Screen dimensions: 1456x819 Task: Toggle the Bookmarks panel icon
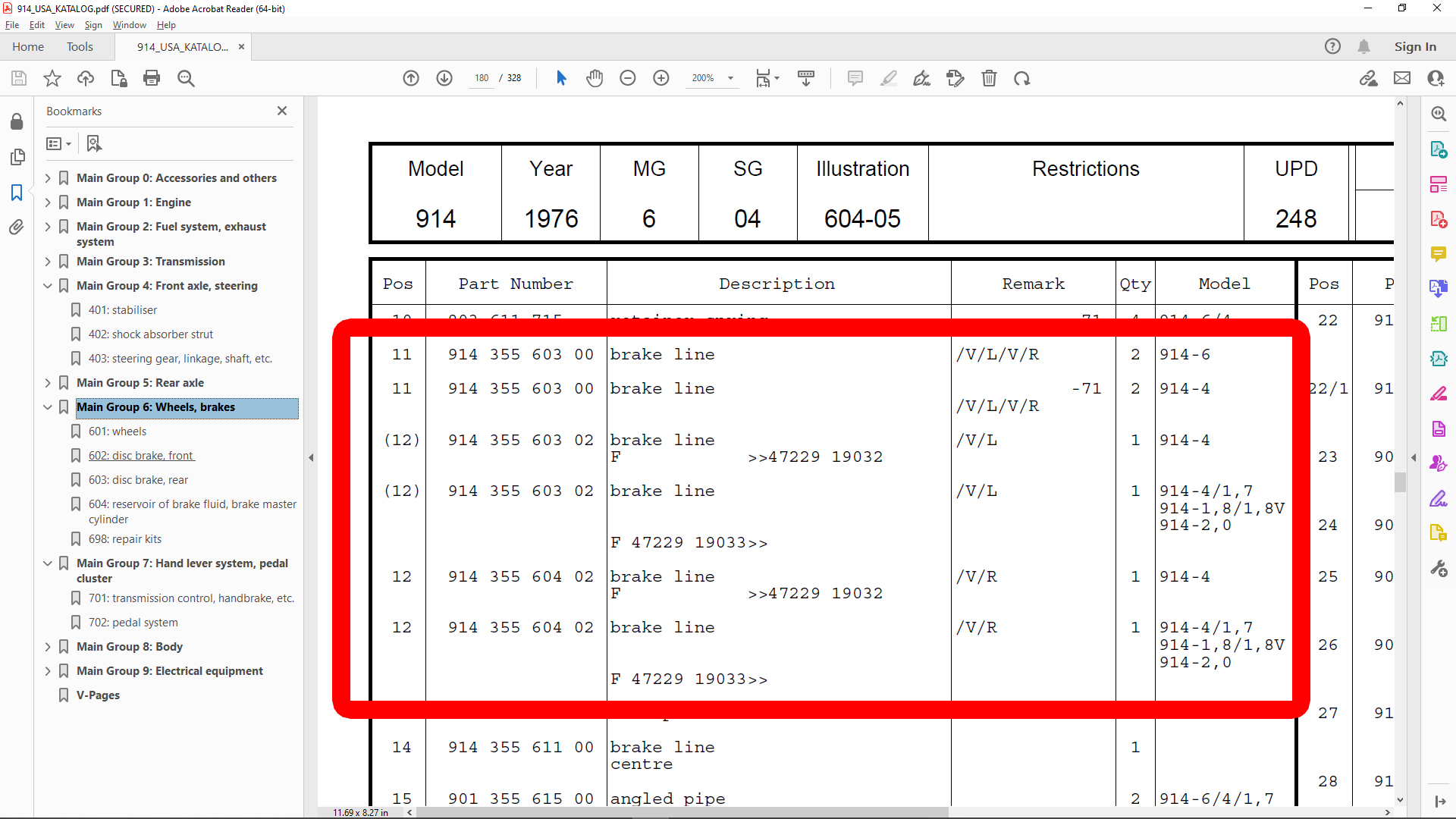(x=17, y=193)
